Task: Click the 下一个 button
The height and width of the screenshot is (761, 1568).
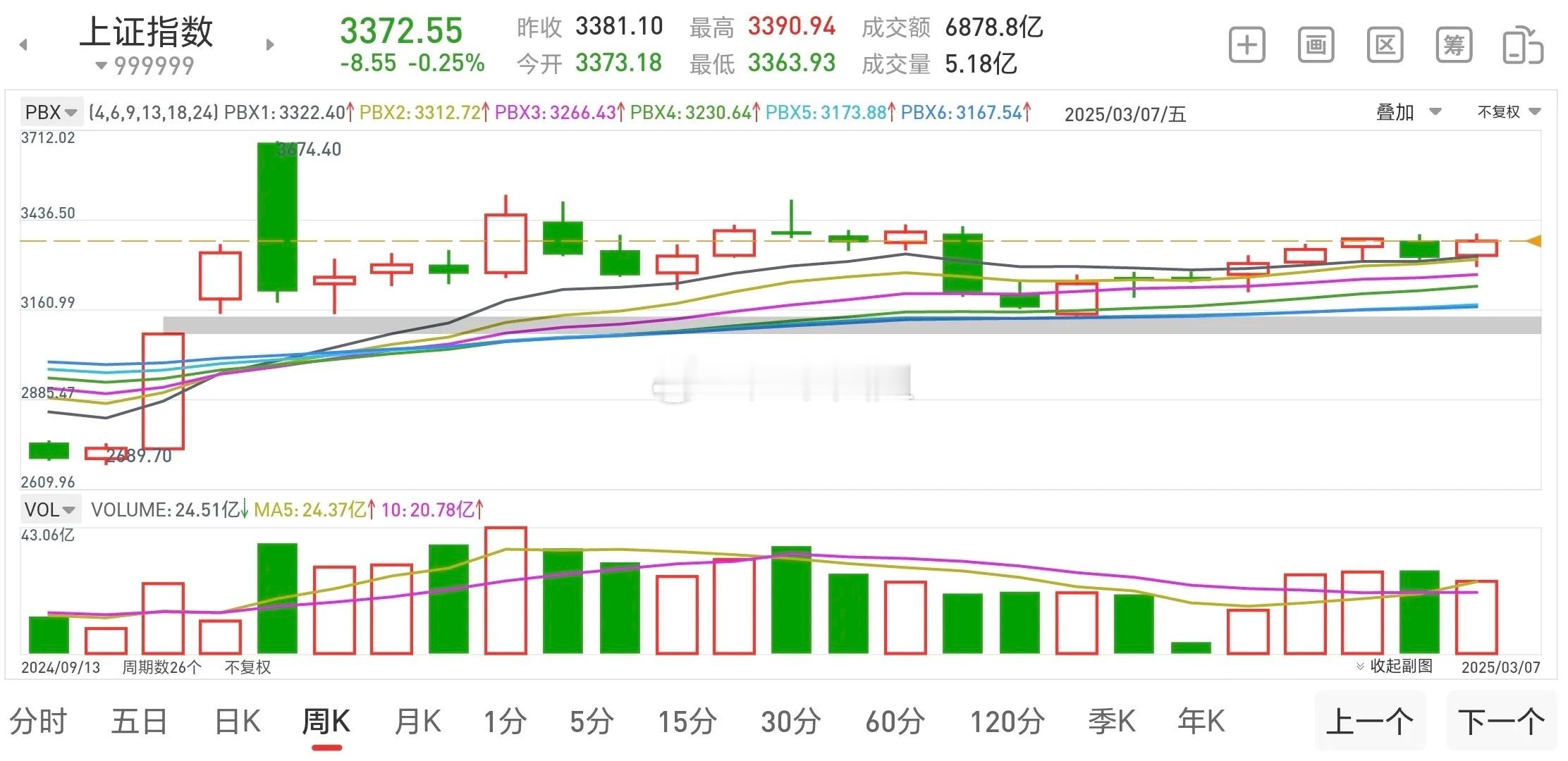Action: point(1502,722)
